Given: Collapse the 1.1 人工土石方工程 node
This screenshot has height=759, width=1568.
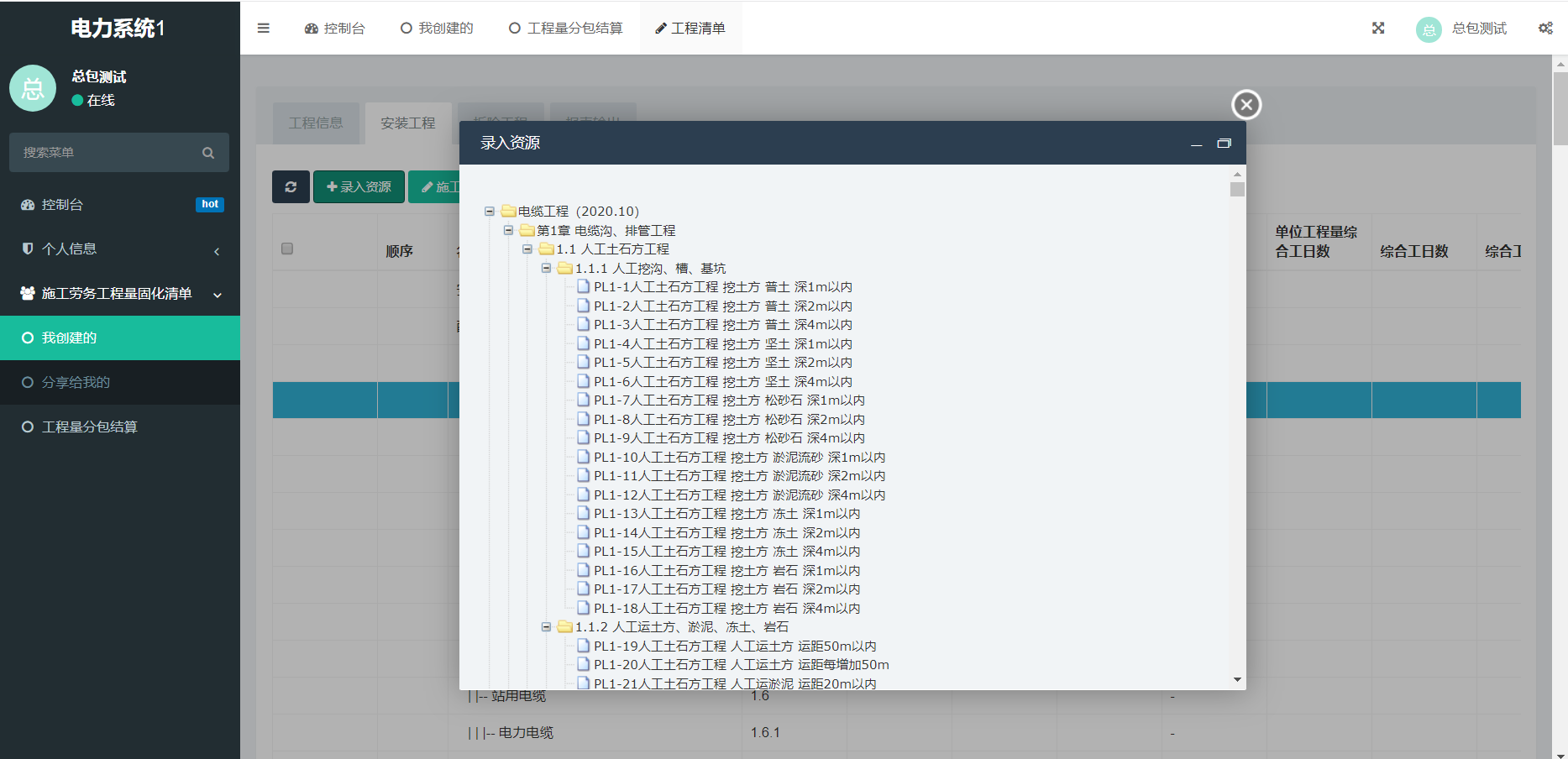Looking at the screenshot, I should click(527, 249).
